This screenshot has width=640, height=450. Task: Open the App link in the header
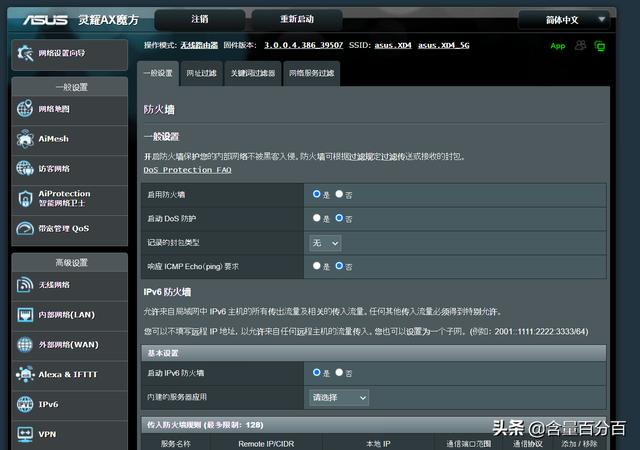[x=558, y=46]
